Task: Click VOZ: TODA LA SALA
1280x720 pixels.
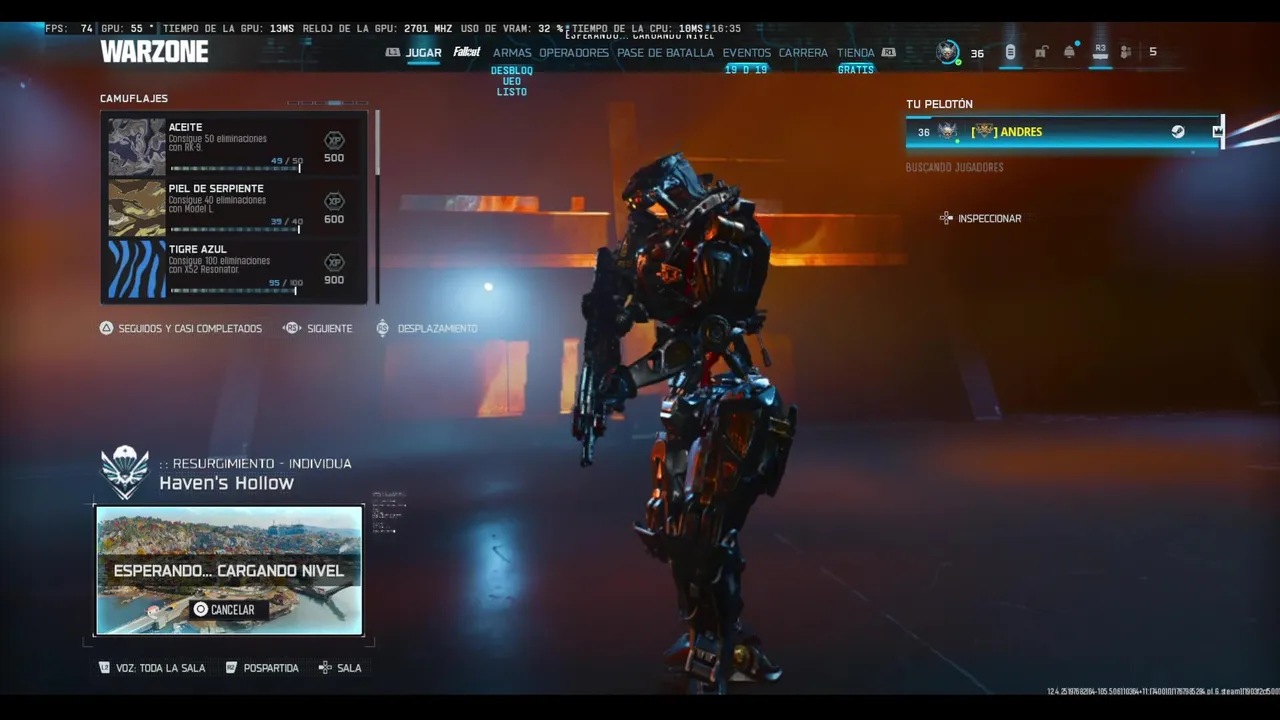Action: click(x=160, y=668)
